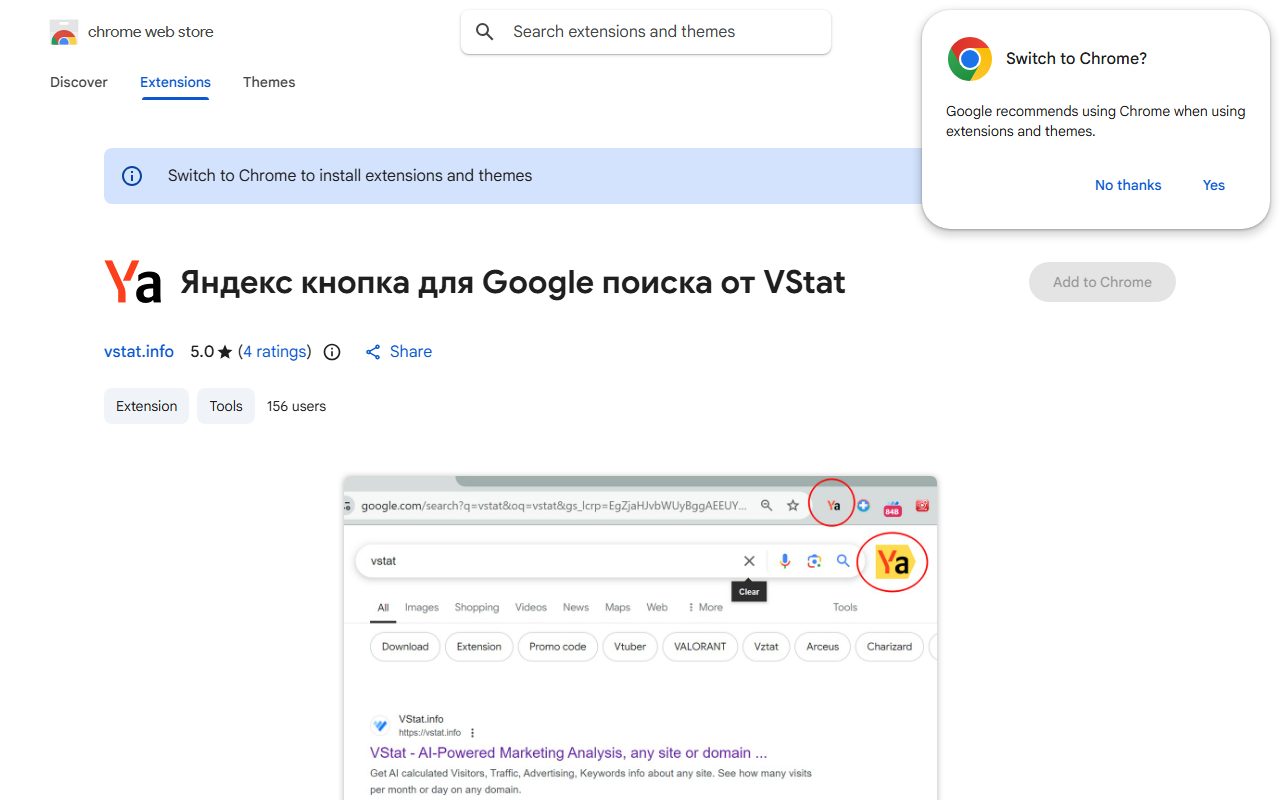Click the Tools category chip
The height and width of the screenshot is (800, 1280).
click(x=226, y=406)
